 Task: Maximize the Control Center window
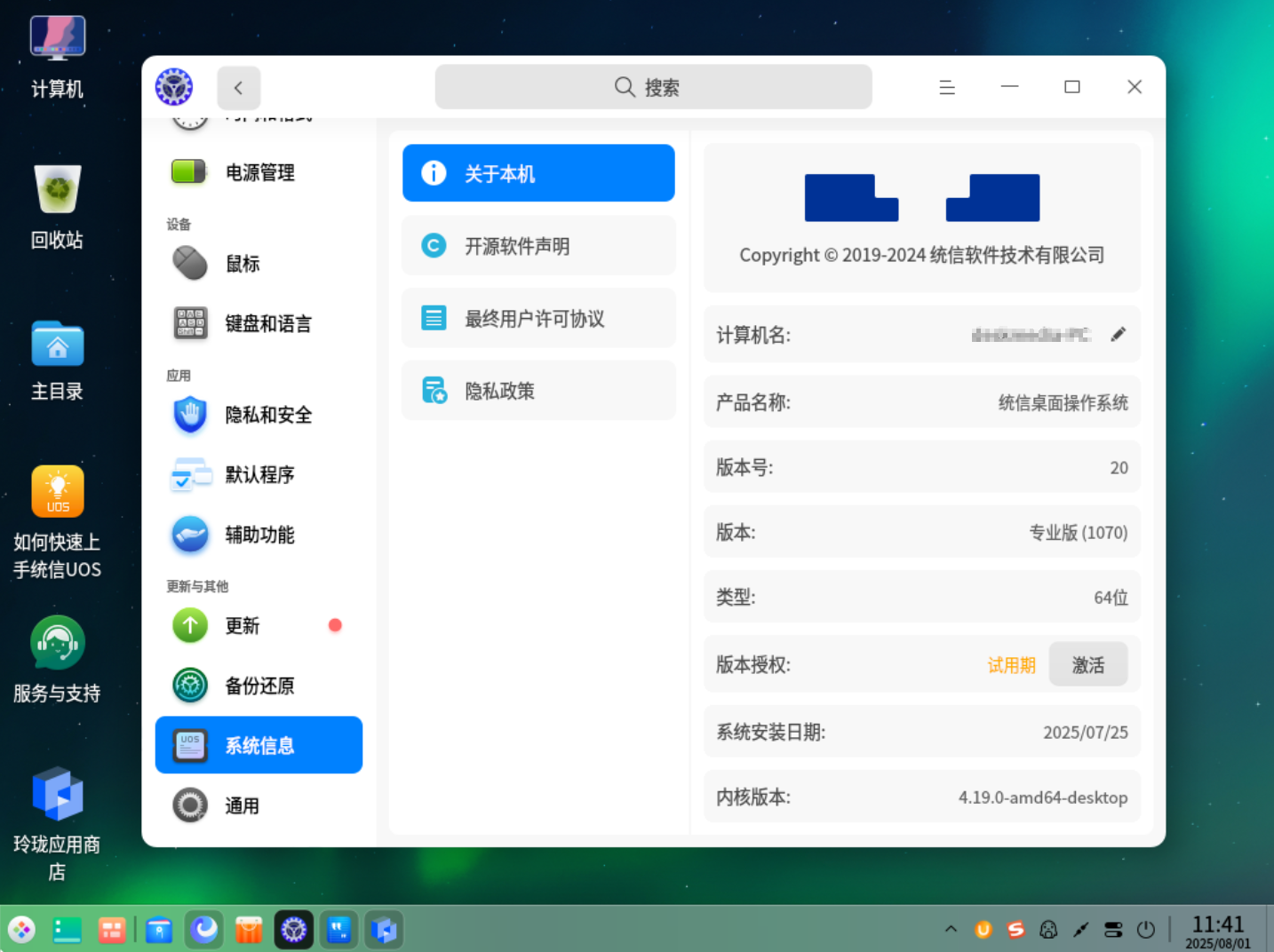pyautogui.click(x=1072, y=87)
